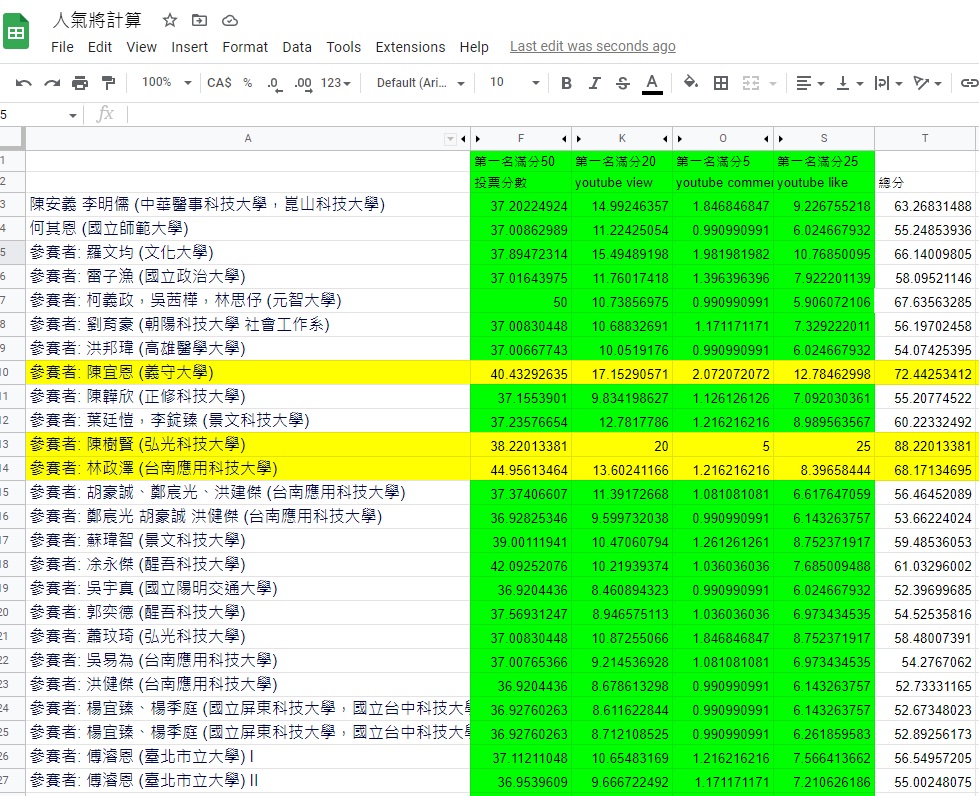
Task: Open column A filter dropdown
Action: pyautogui.click(x=450, y=139)
